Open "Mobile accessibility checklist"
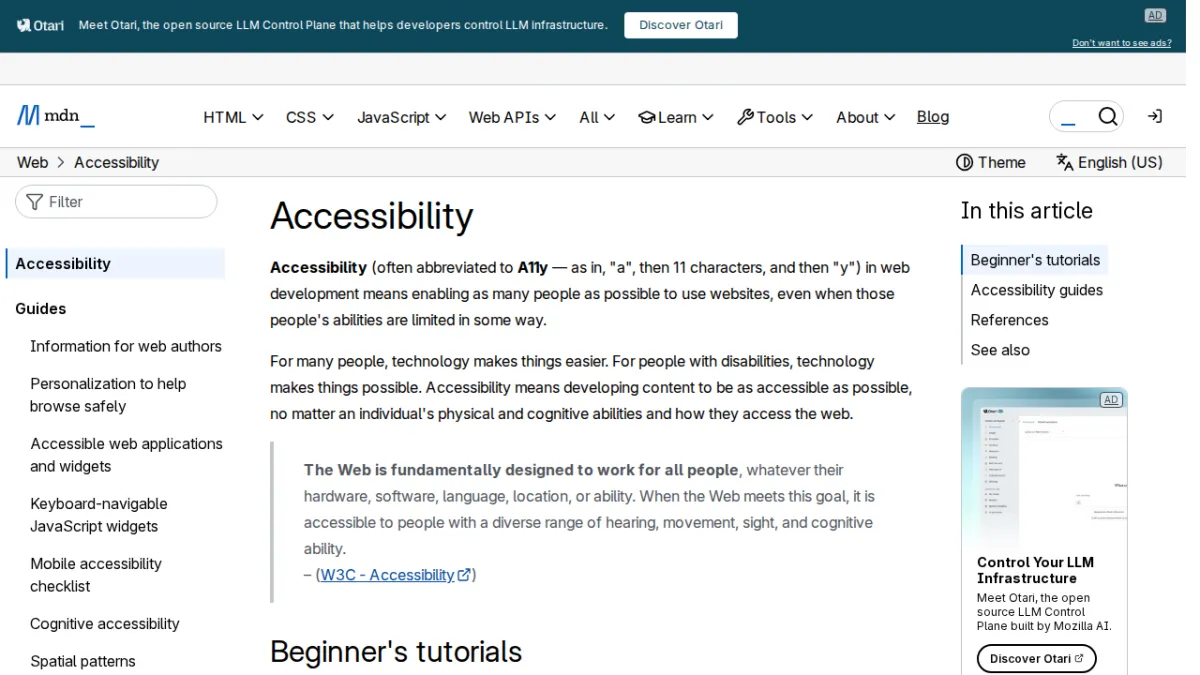Image resolution: width=1200 pixels, height=675 pixels. pyautogui.click(x=96, y=575)
